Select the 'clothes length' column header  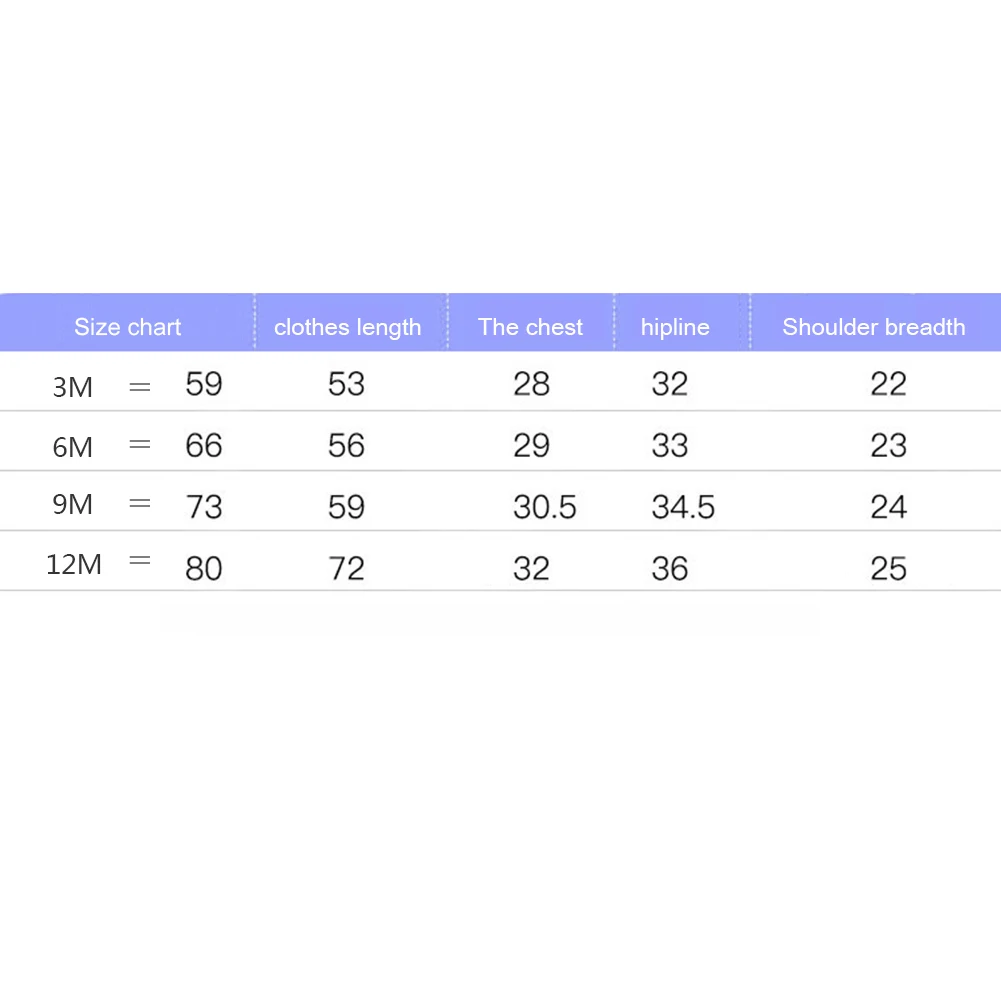tap(347, 327)
